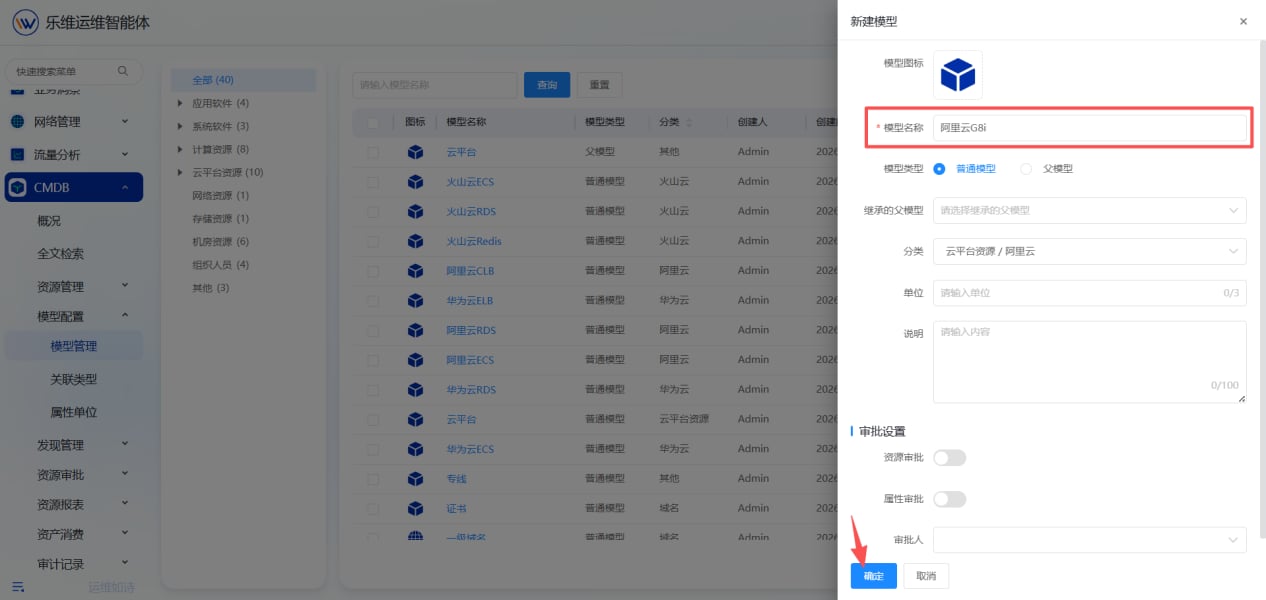Select the 全部 (40) category
The image size is (1266, 600).
click(243, 80)
